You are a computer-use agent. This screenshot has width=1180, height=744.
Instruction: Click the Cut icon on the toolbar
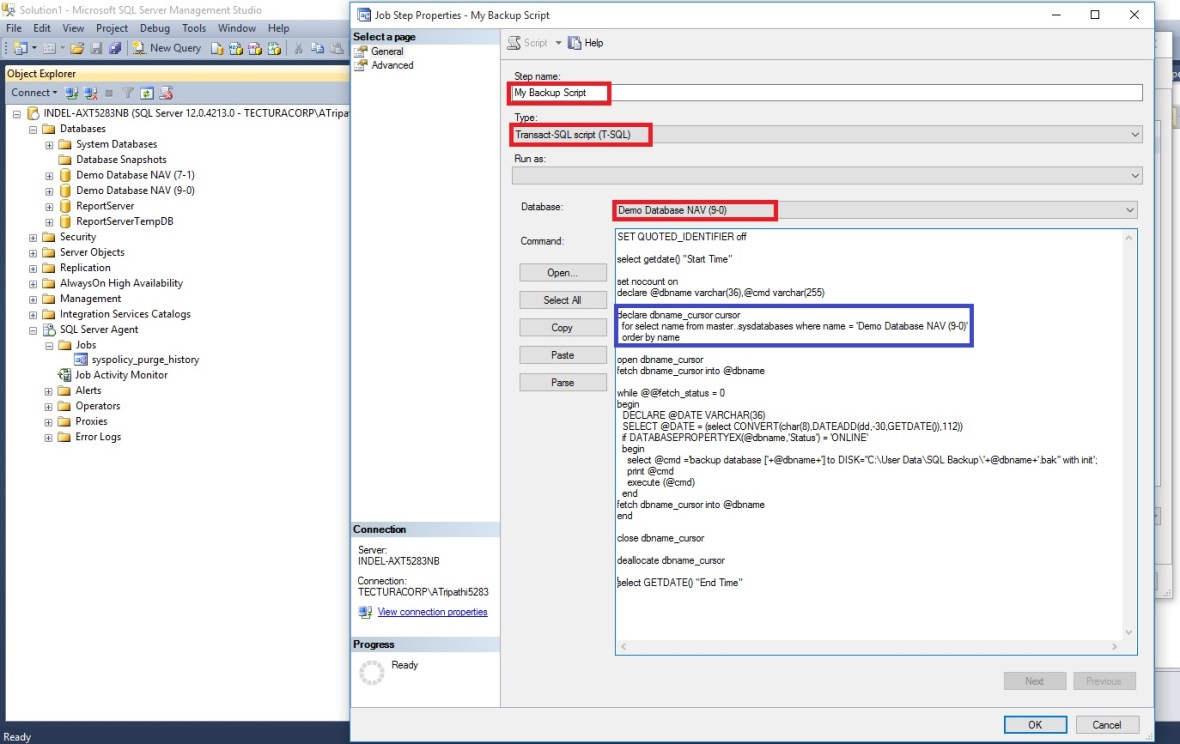pos(297,47)
